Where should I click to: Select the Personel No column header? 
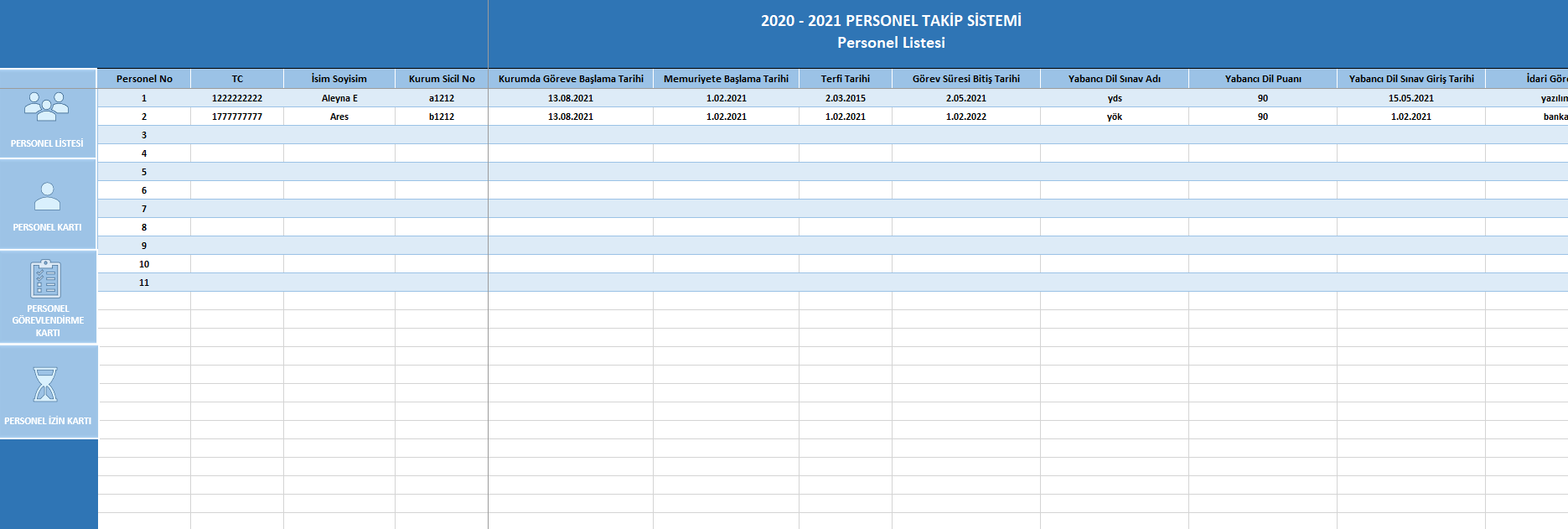144,79
